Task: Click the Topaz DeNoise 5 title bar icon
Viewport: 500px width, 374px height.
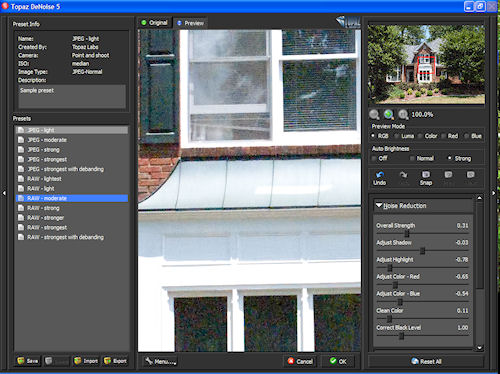Action: (x=5, y=6)
